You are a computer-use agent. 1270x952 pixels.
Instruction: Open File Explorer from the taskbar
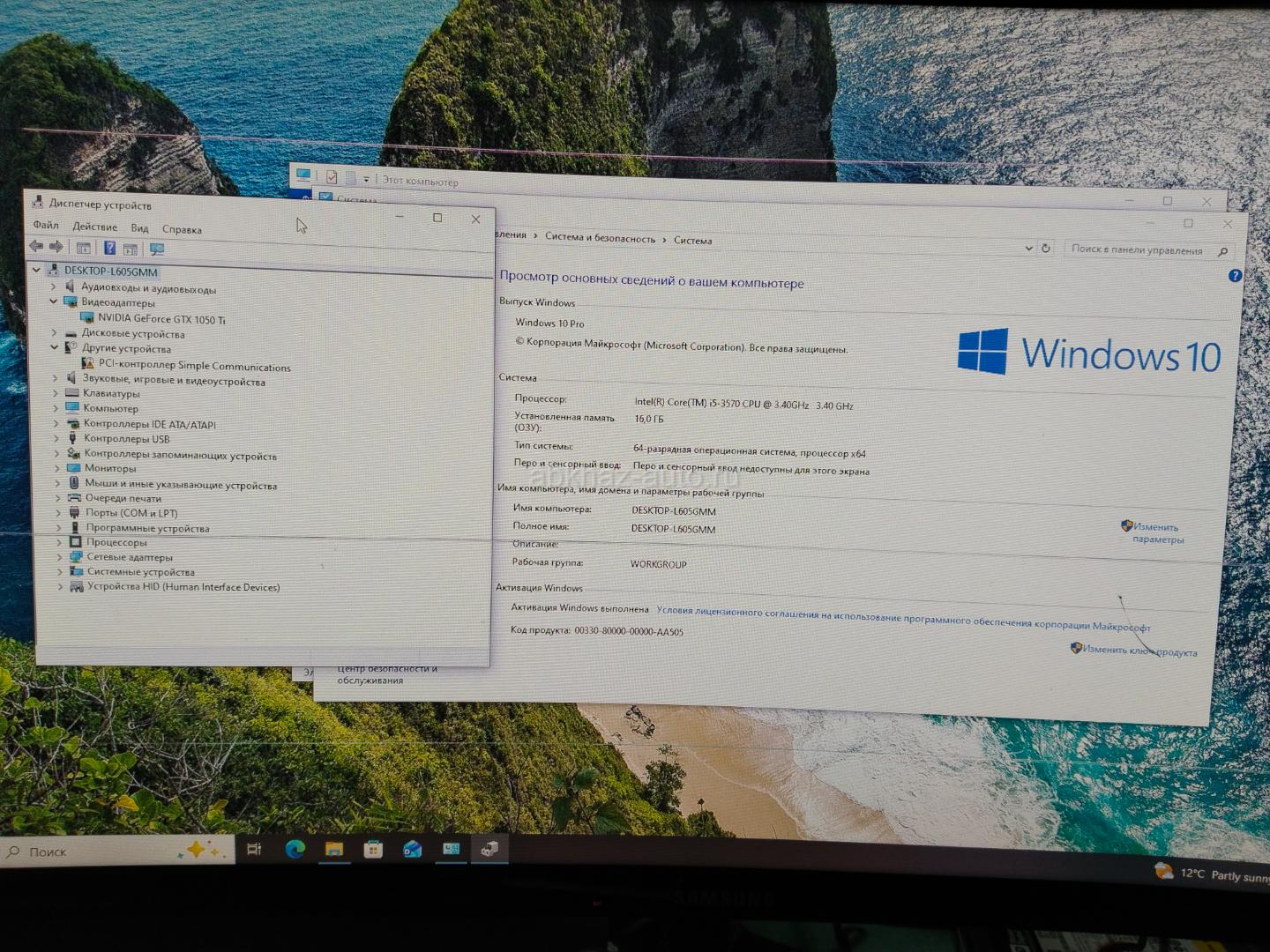tap(333, 849)
